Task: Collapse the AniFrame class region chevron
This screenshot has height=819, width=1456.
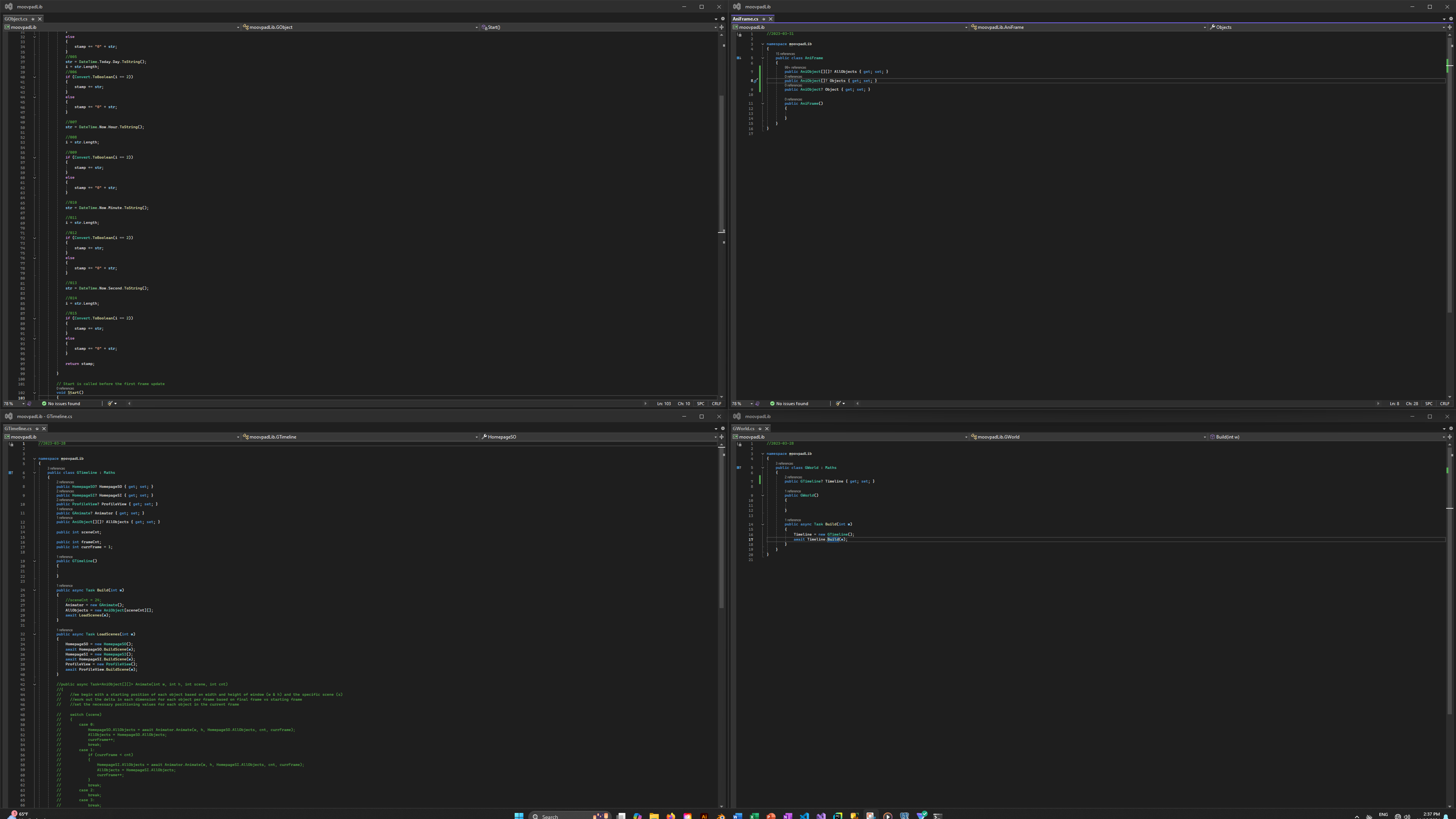Action: click(762, 58)
